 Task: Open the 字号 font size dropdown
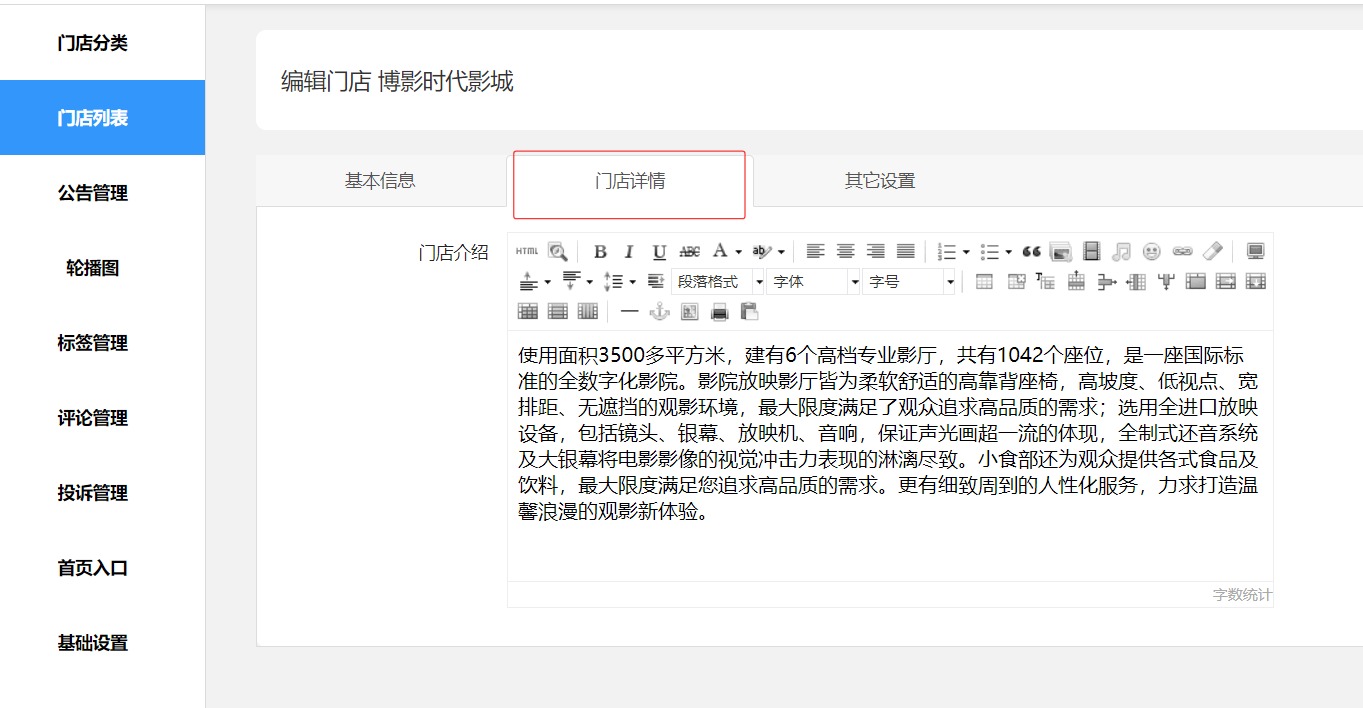point(910,282)
